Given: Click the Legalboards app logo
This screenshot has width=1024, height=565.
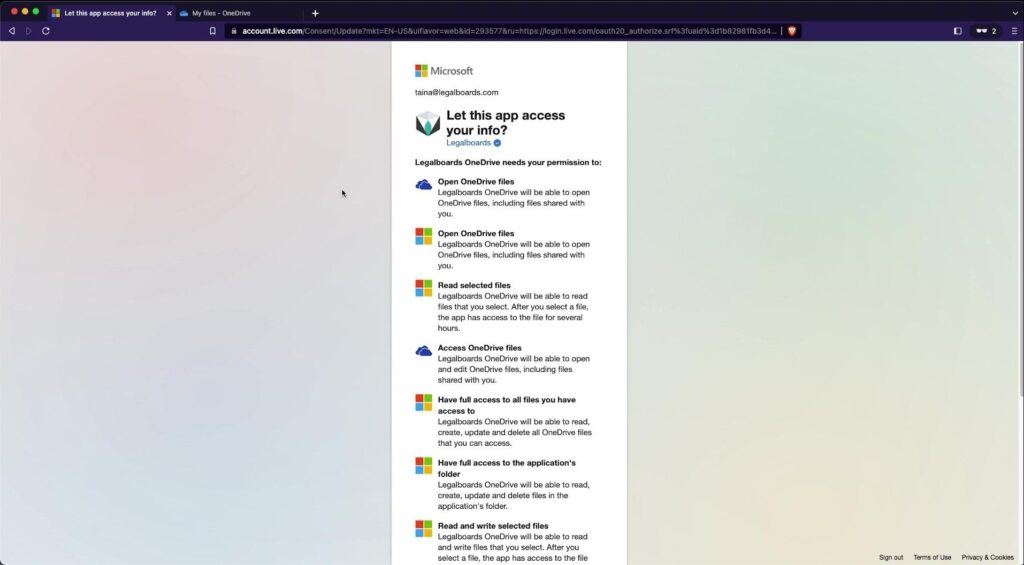Looking at the screenshot, I should [x=428, y=124].
